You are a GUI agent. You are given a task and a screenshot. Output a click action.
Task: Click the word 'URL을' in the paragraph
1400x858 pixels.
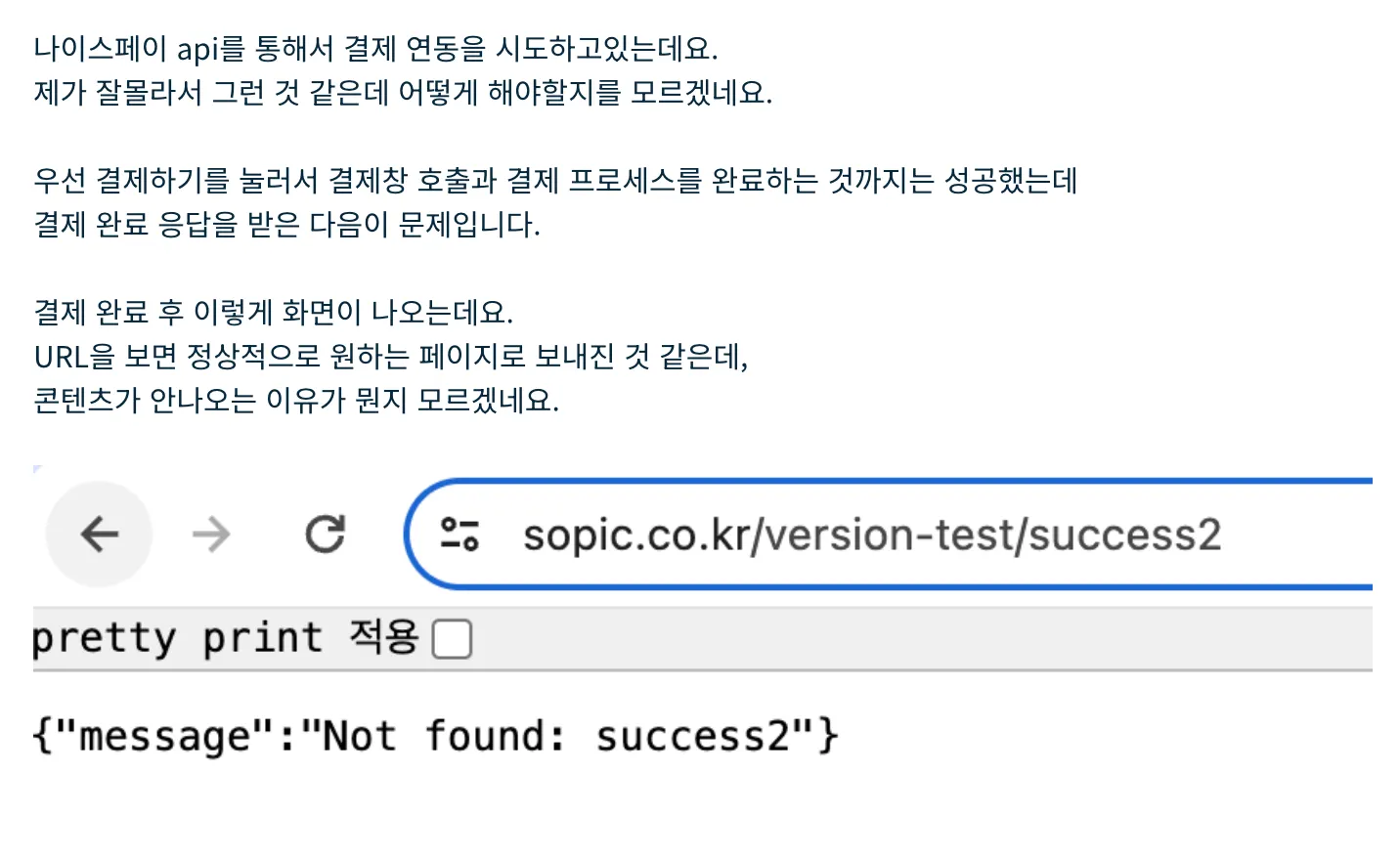point(73,356)
